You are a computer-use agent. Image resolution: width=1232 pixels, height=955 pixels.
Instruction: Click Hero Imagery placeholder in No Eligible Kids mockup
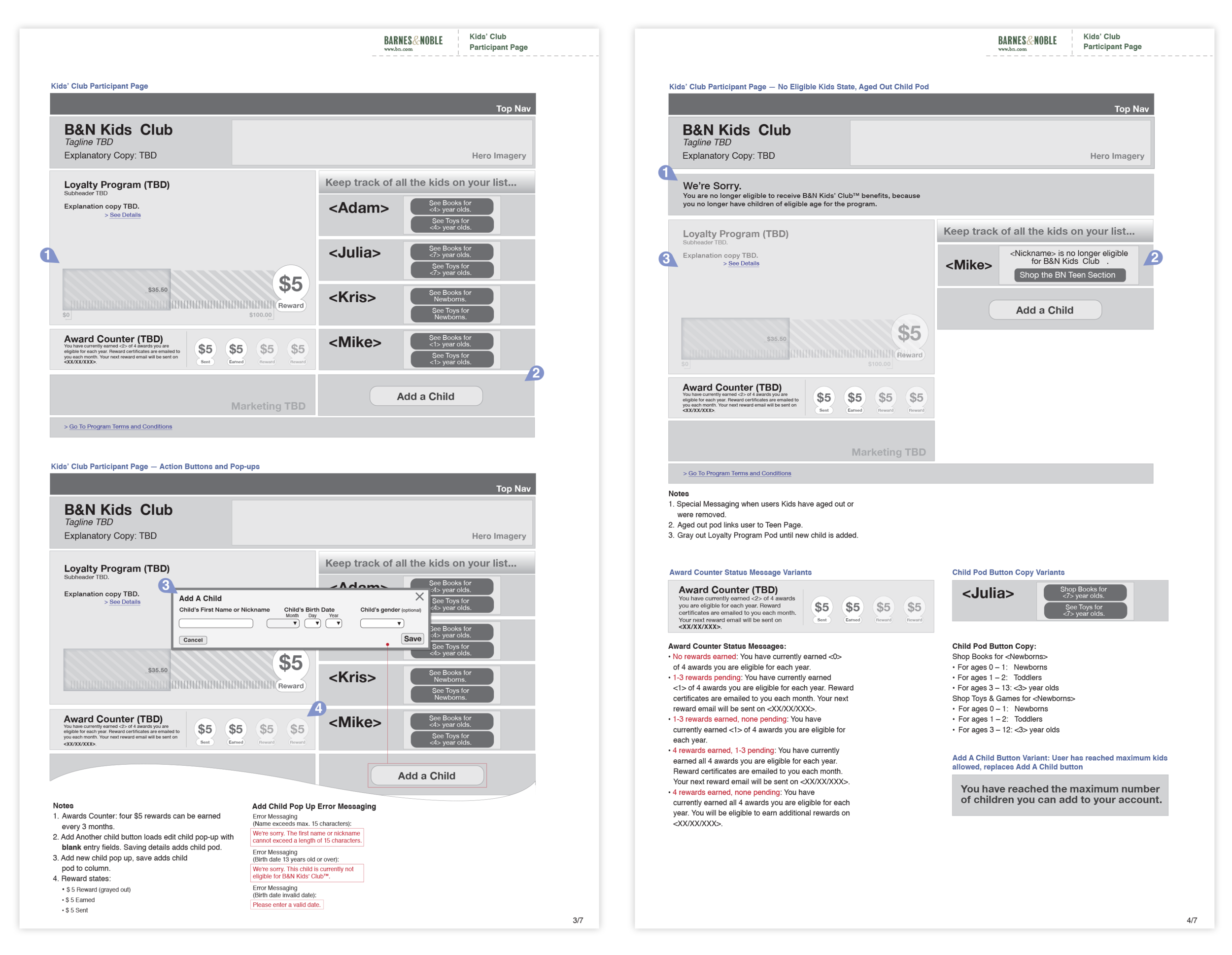coord(1000,143)
